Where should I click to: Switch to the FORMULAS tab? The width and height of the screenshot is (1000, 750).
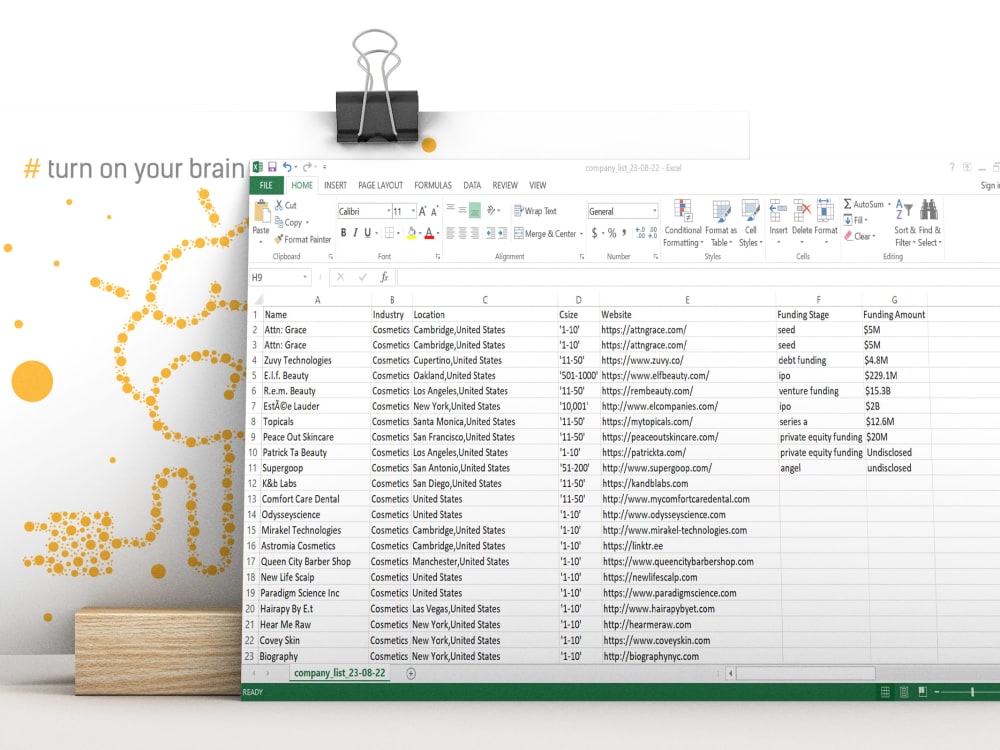[433, 185]
